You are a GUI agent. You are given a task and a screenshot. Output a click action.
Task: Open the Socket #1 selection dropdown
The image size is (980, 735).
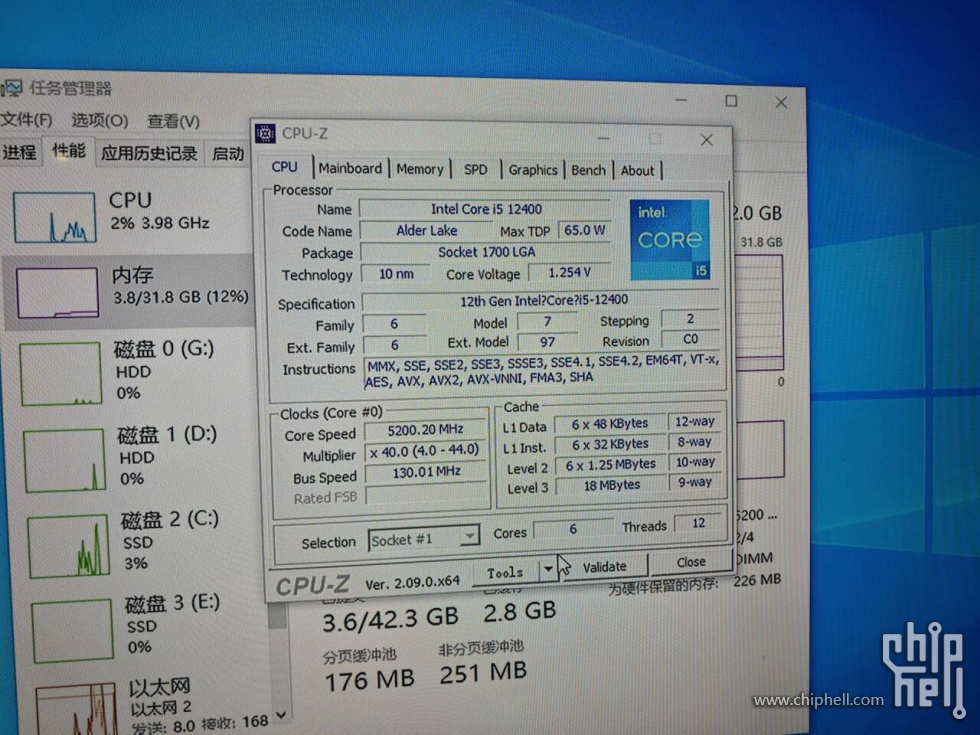(424, 538)
